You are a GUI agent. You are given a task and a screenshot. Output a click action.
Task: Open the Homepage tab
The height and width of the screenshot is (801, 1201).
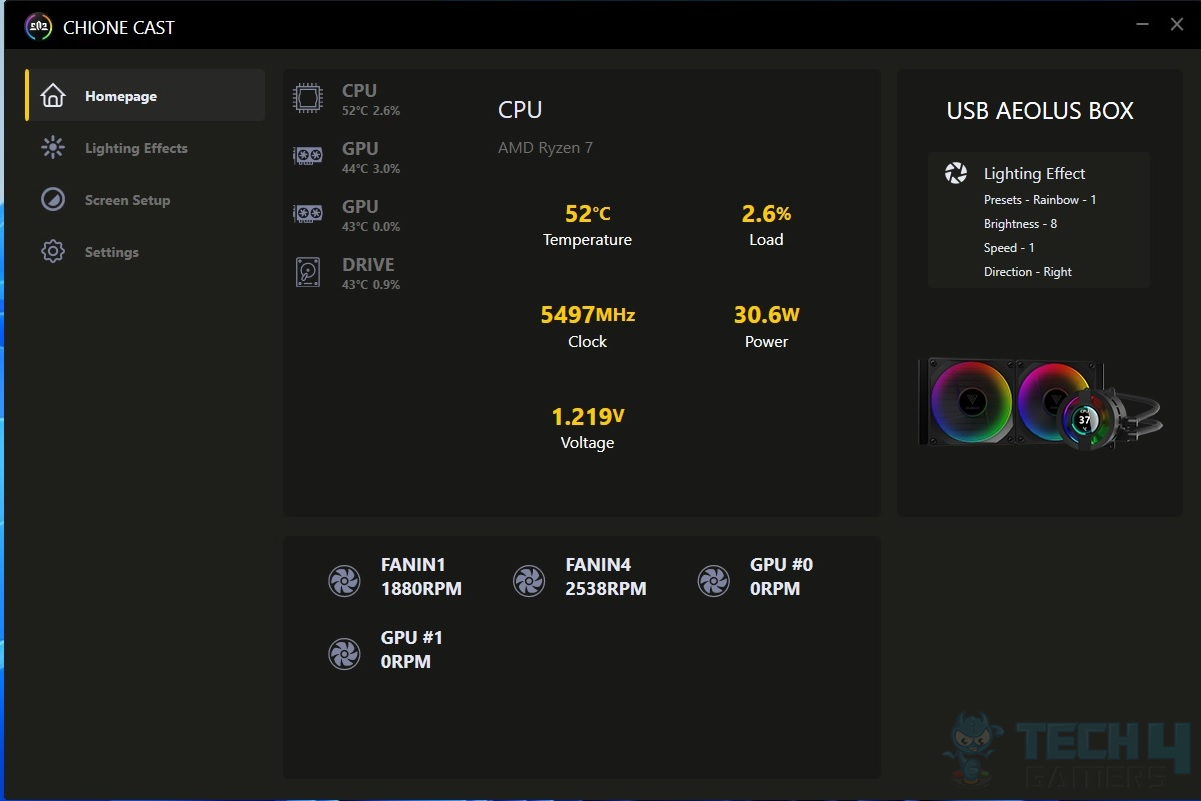coord(145,96)
